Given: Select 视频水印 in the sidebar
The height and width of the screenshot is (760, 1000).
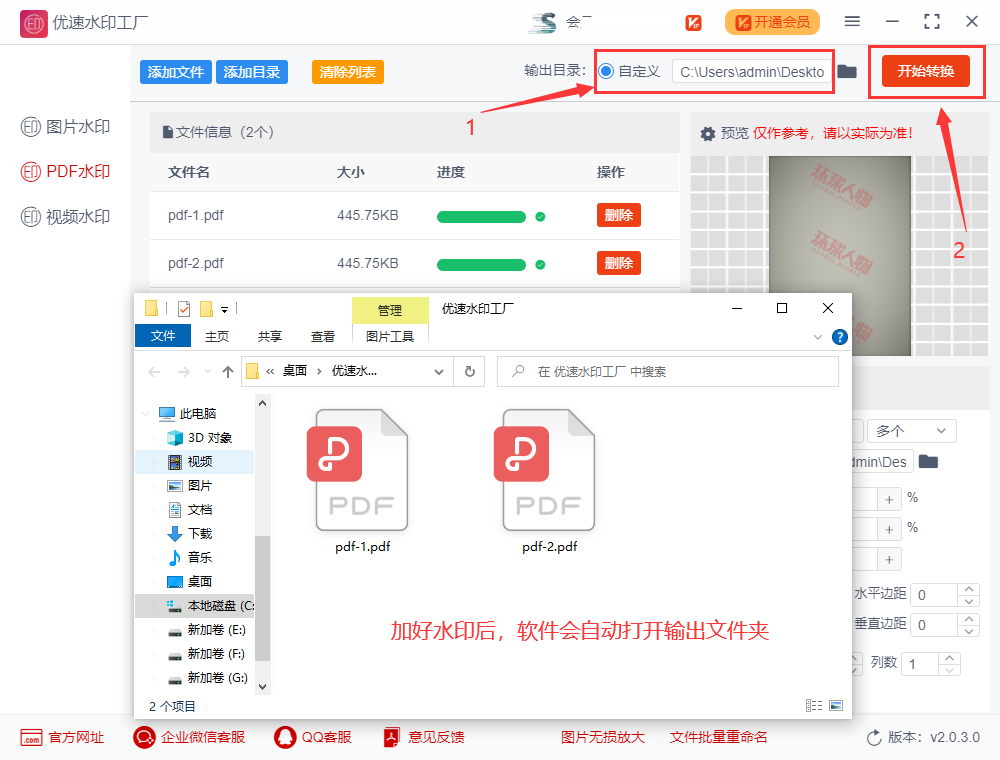Looking at the screenshot, I should pos(65,217).
